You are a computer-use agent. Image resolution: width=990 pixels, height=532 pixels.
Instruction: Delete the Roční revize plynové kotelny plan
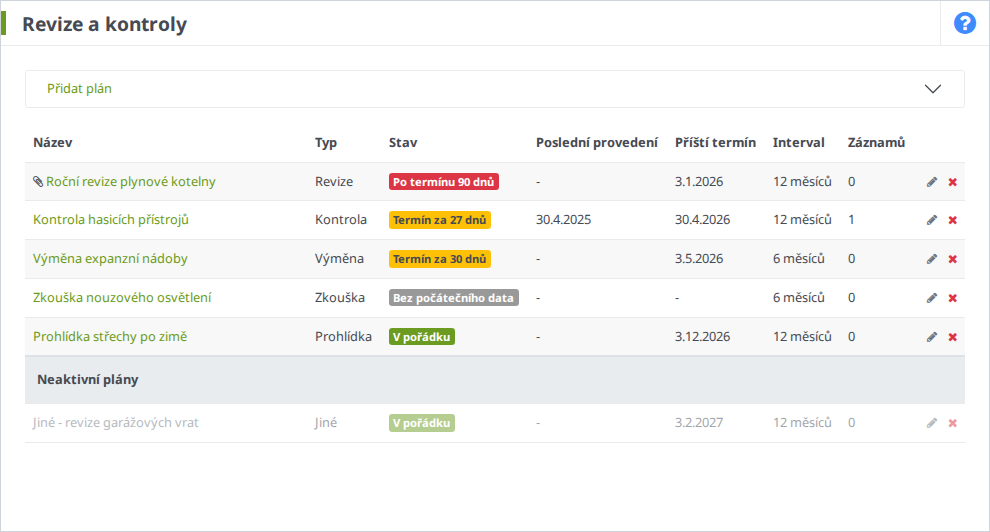click(x=952, y=182)
